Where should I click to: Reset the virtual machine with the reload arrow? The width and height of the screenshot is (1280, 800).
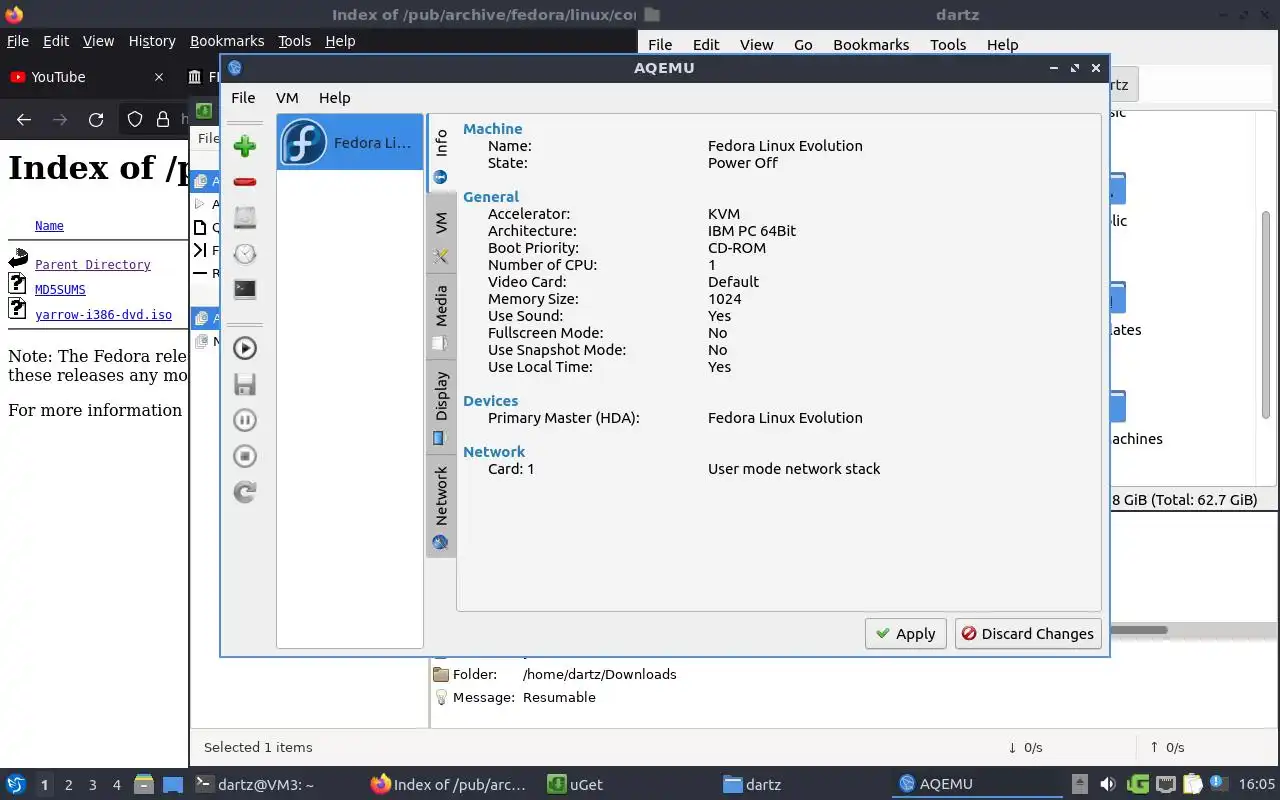coord(245,491)
